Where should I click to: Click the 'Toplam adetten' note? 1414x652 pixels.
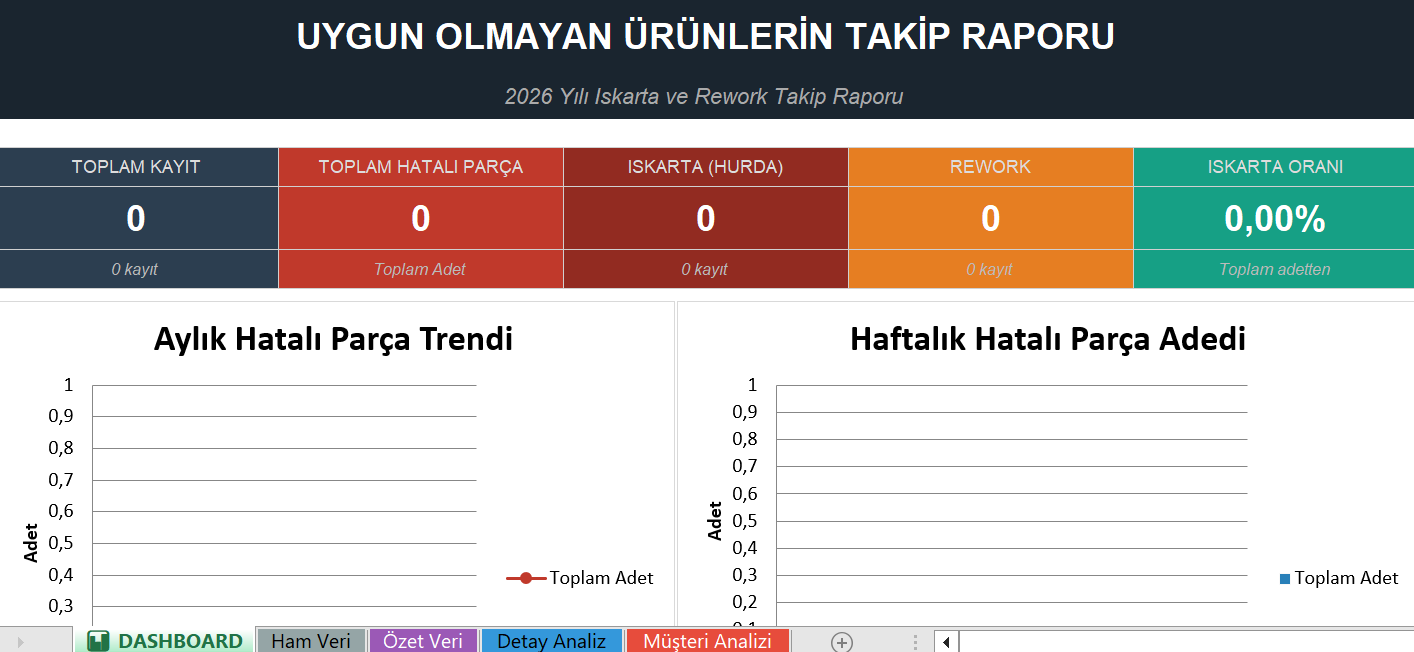[1275, 269]
